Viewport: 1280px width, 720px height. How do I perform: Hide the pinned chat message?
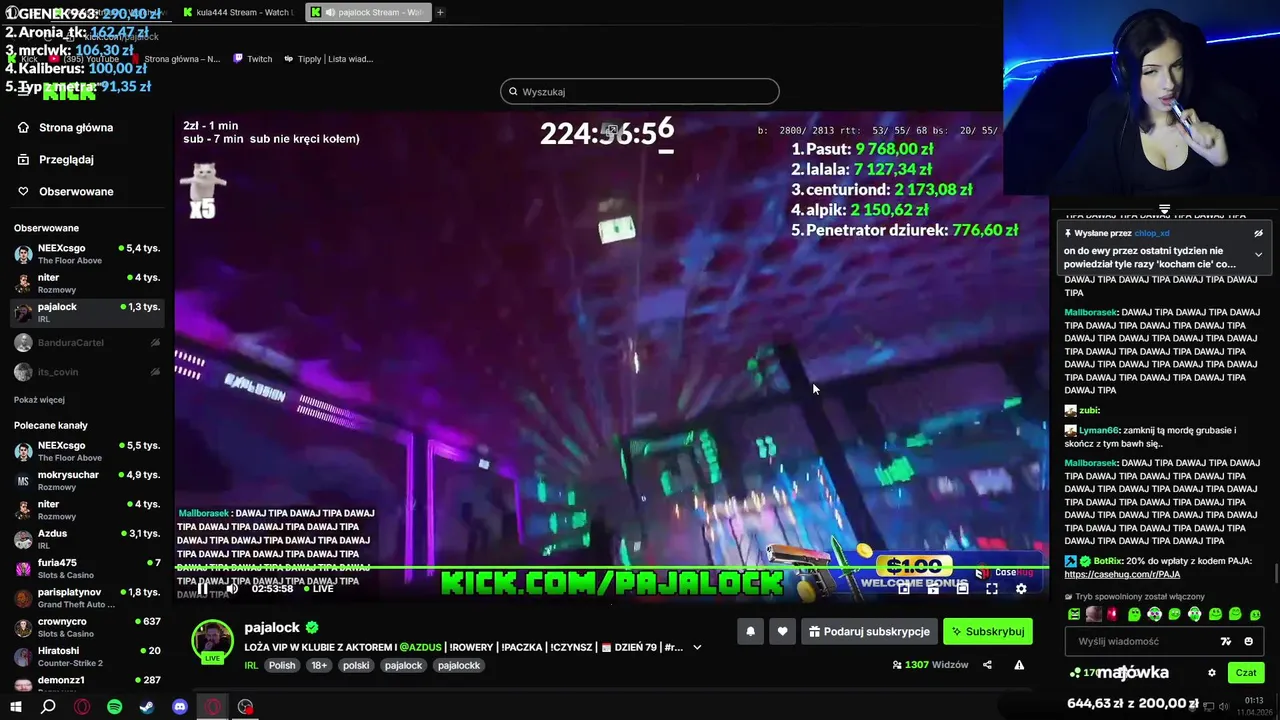click(x=1258, y=233)
